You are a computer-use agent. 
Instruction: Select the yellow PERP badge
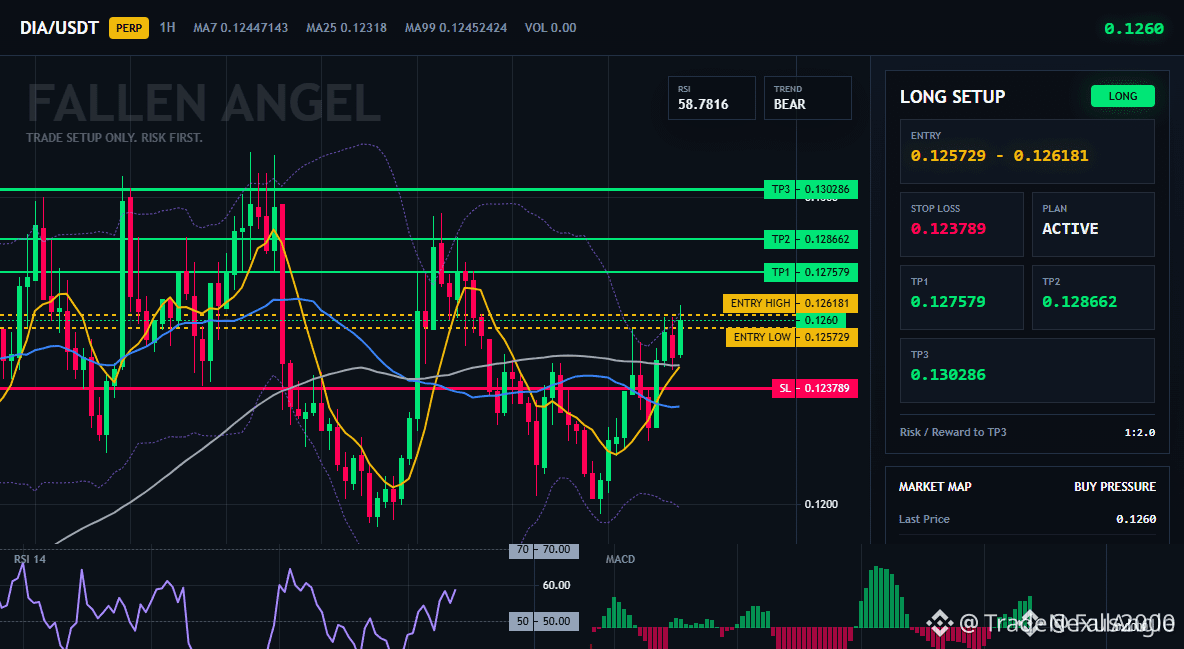click(x=129, y=28)
